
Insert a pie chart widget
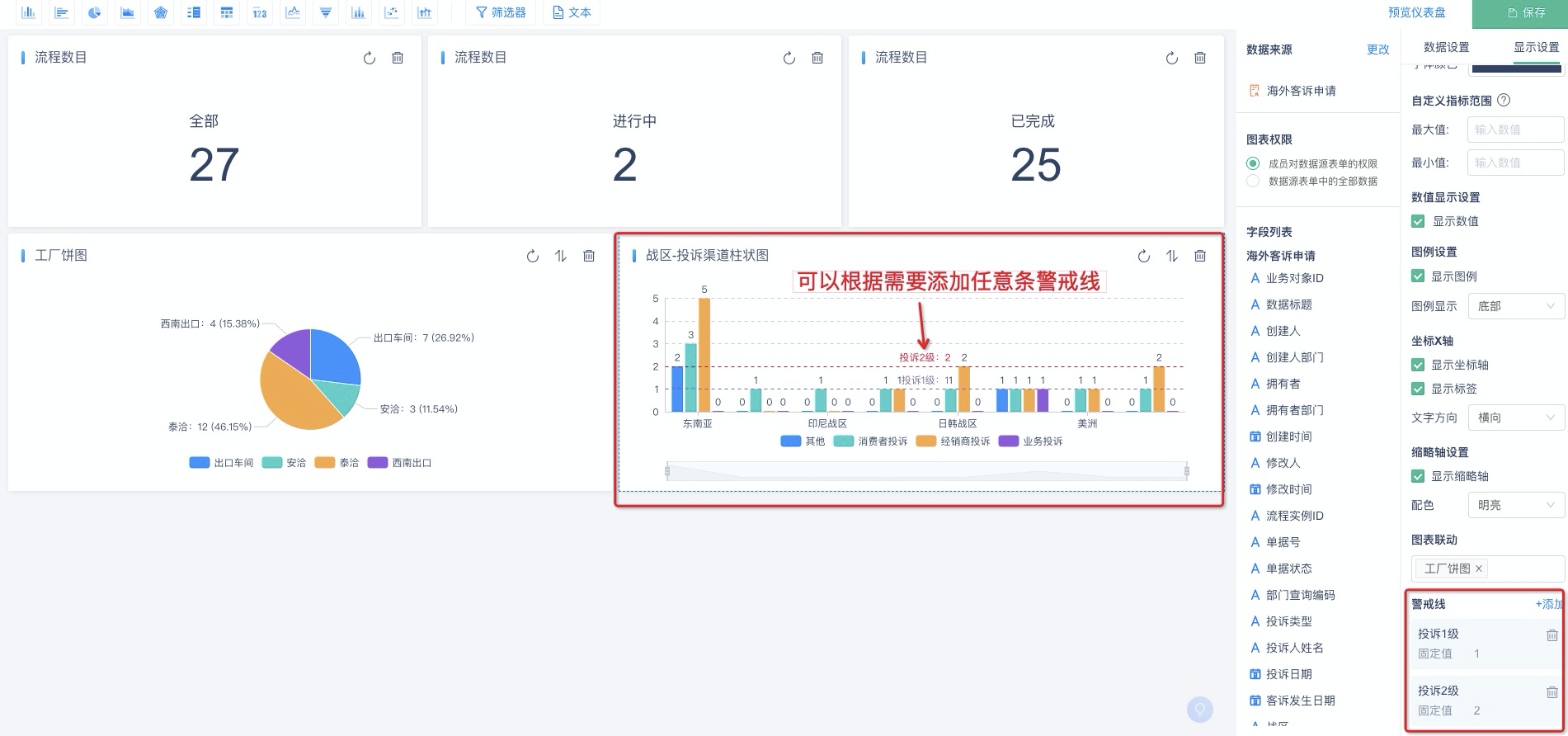(95, 12)
